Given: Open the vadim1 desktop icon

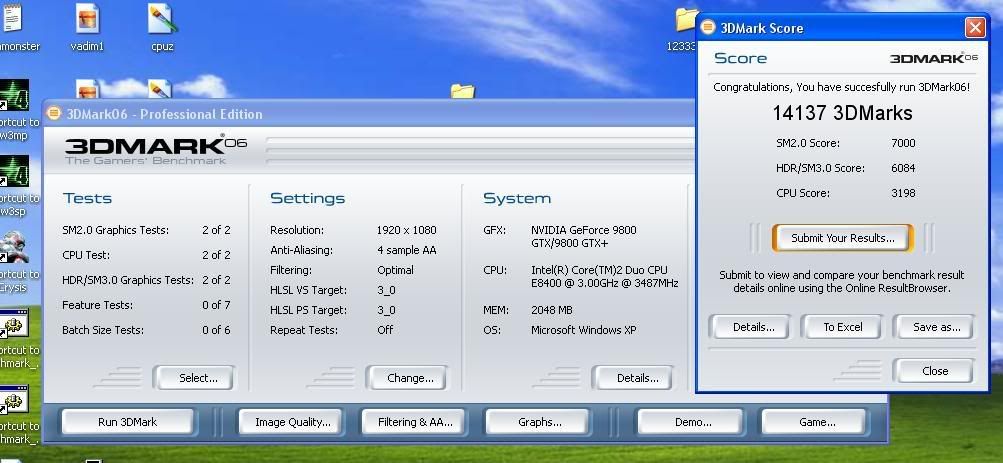Looking at the screenshot, I should (x=87, y=20).
